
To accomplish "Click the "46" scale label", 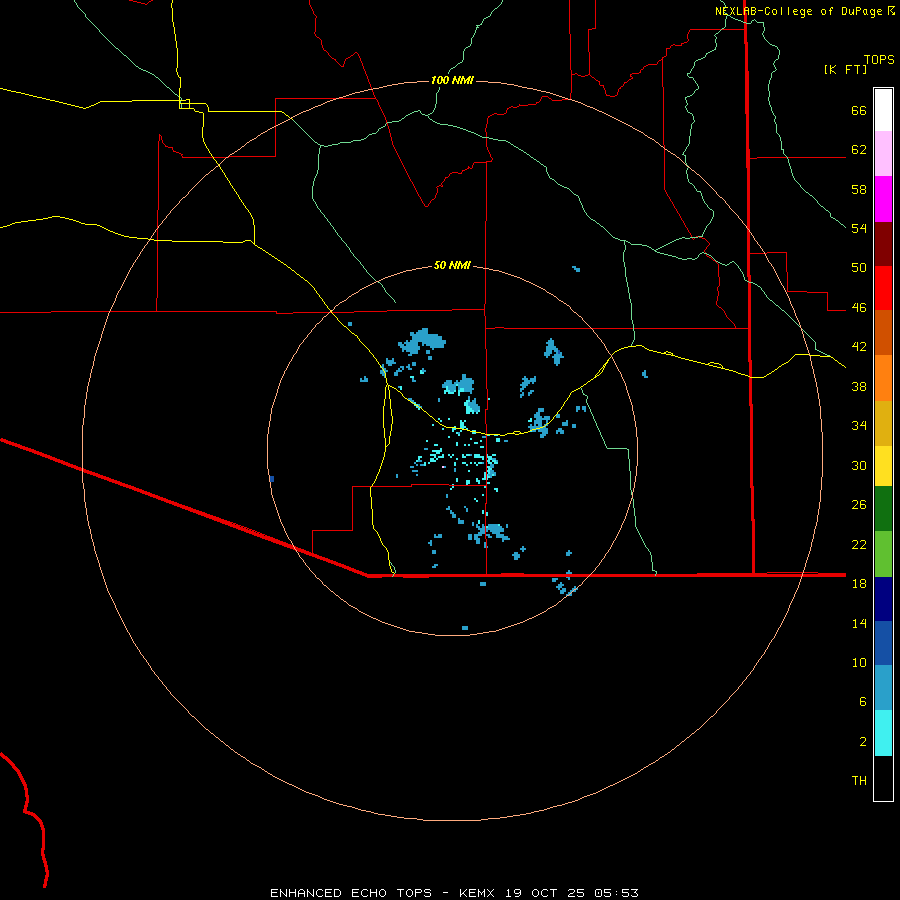I will (x=859, y=308).
